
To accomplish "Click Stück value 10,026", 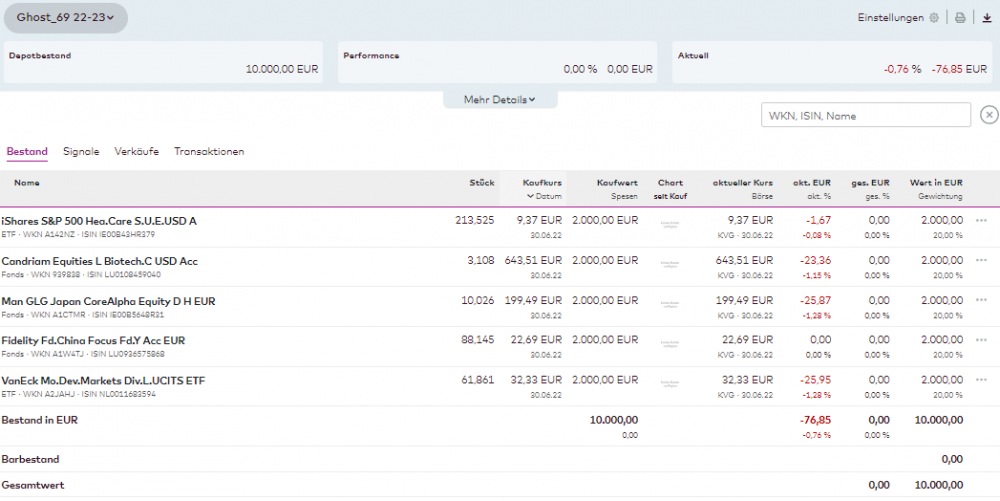I will (478, 300).
